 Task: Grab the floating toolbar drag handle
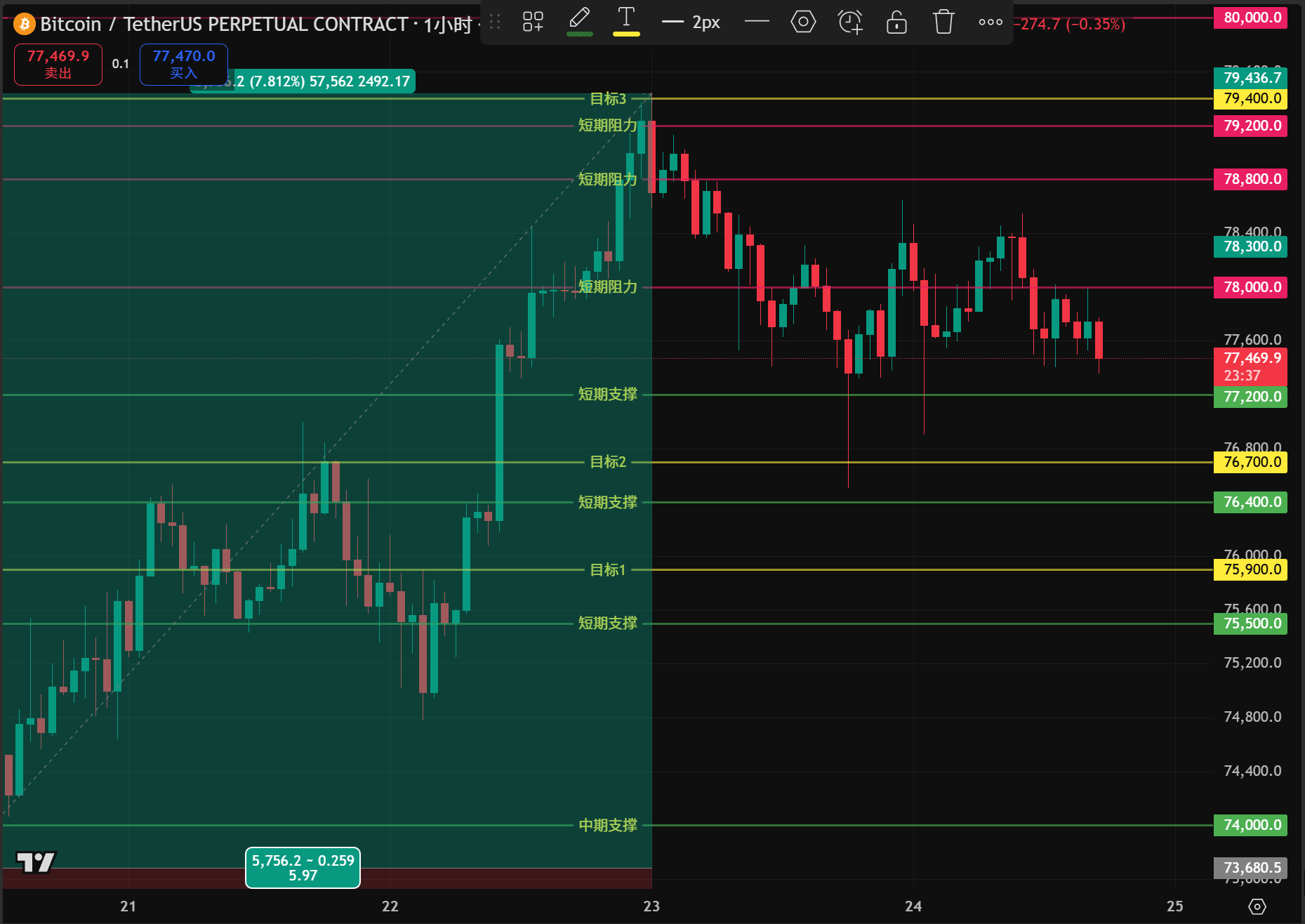point(495,22)
